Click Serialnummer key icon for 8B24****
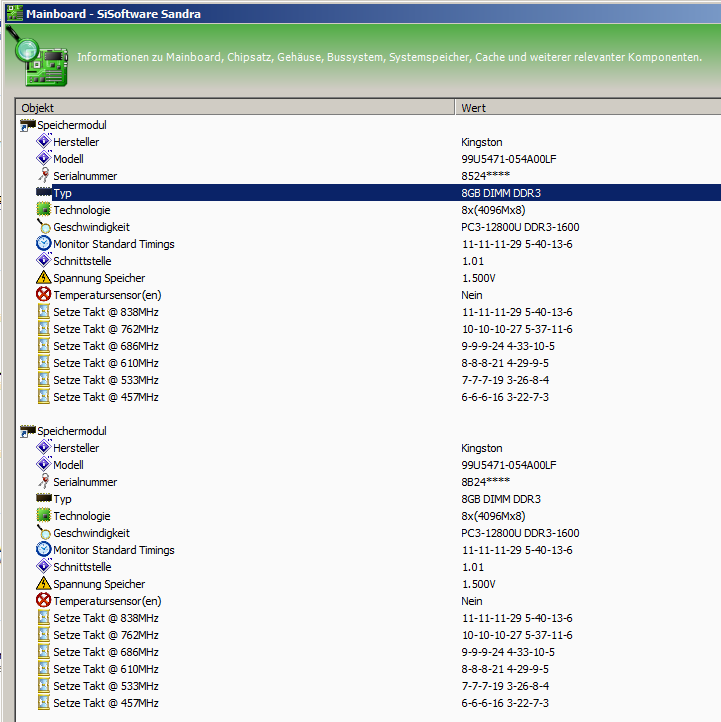 coord(44,481)
